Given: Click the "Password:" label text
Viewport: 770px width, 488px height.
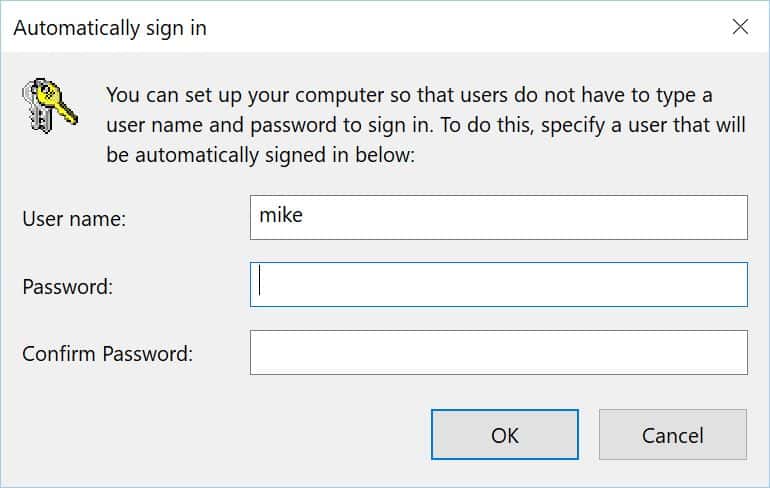Looking at the screenshot, I should [x=68, y=287].
